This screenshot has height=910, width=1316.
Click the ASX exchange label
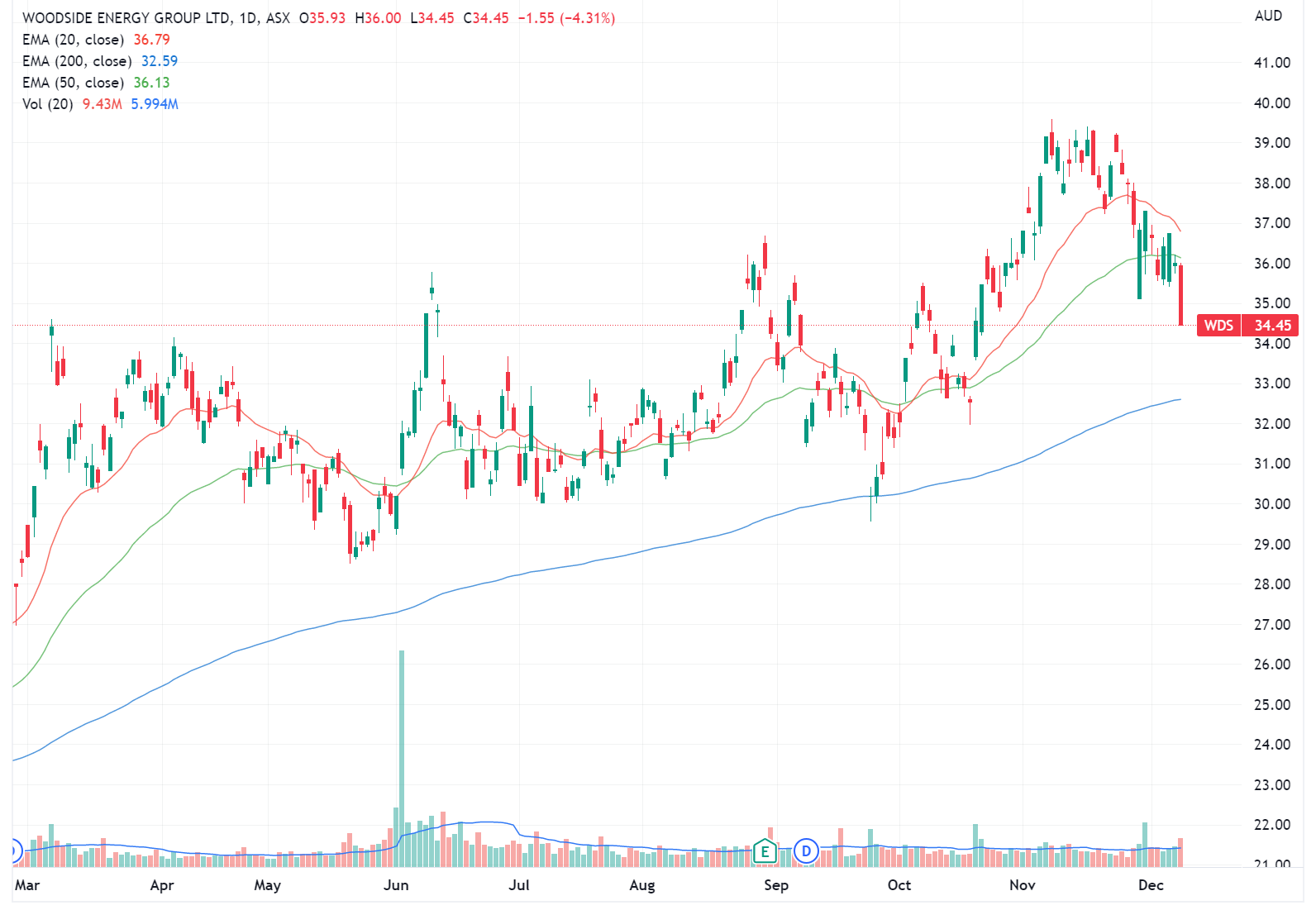tap(278, 18)
